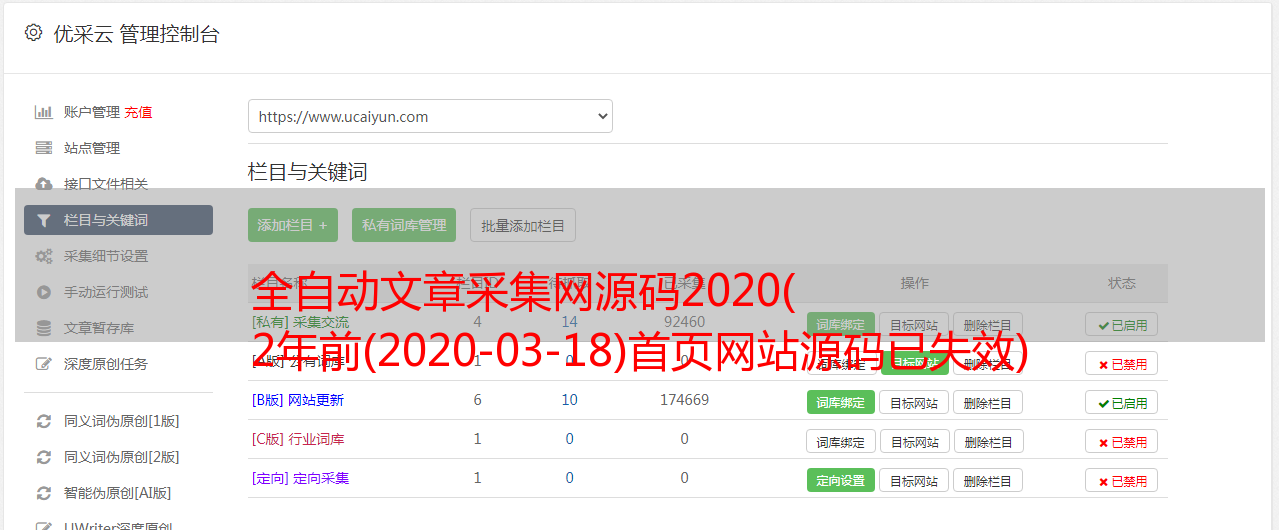Click the 14 count in 采集交流 row
The height and width of the screenshot is (530, 1279).
569,322
